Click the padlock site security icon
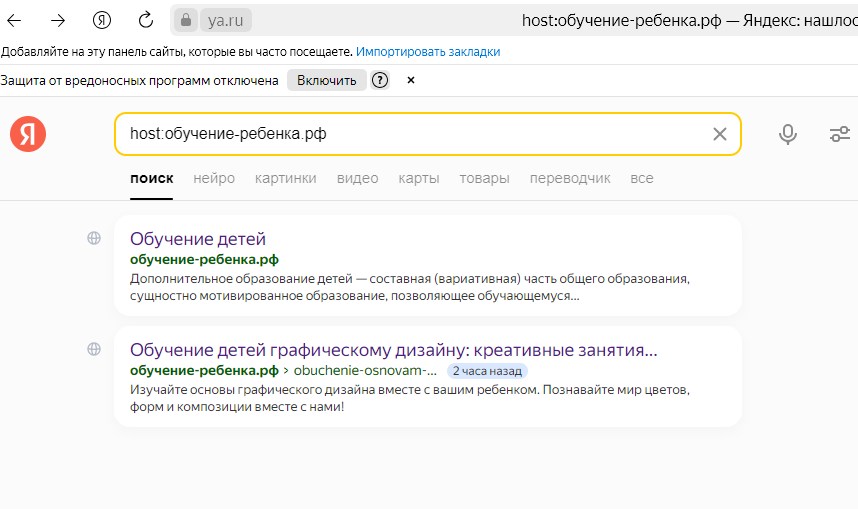 pyautogui.click(x=186, y=20)
